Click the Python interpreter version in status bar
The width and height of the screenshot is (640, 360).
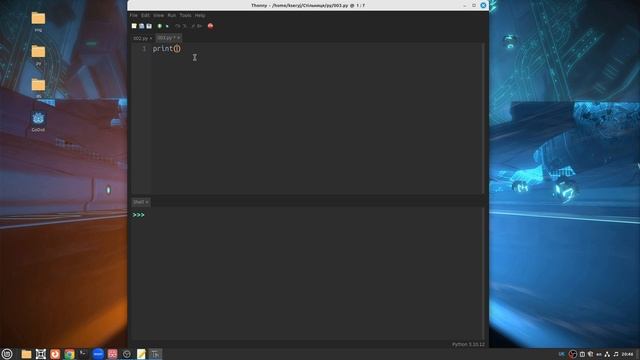(x=468, y=344)
